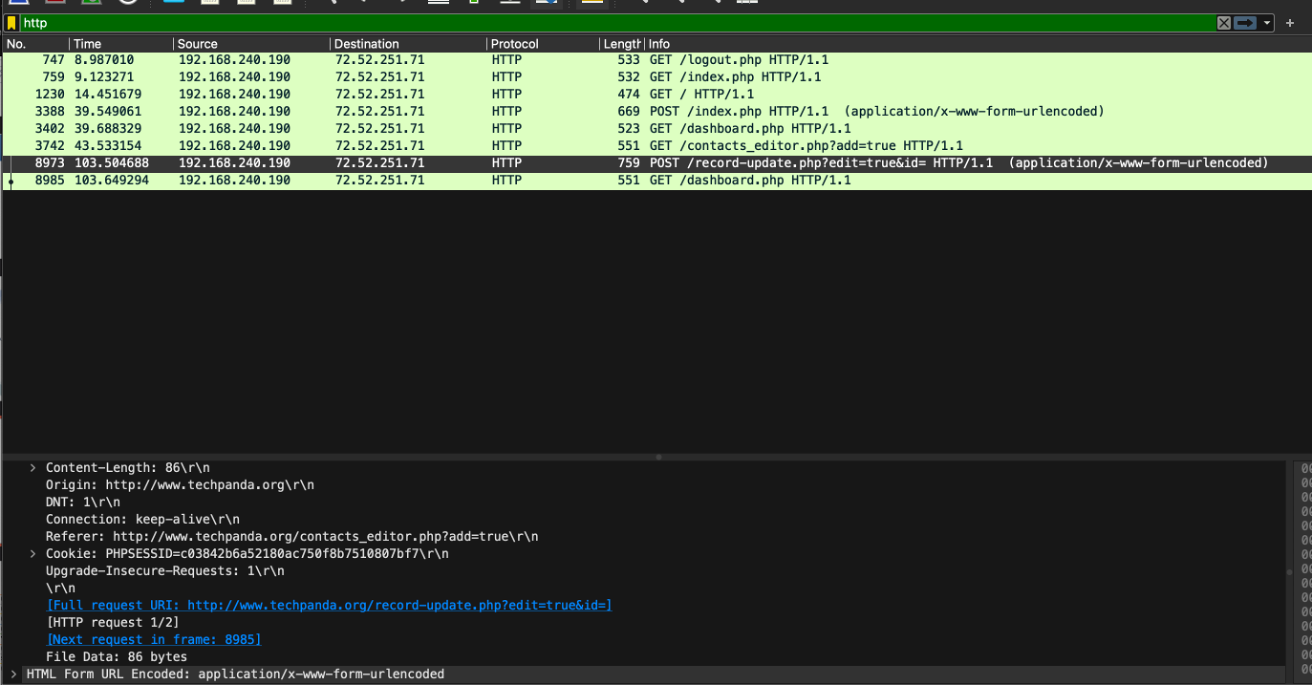Select packet 759 GET /index.php
Screen dimensions: 1312x686
pos(656,77)
